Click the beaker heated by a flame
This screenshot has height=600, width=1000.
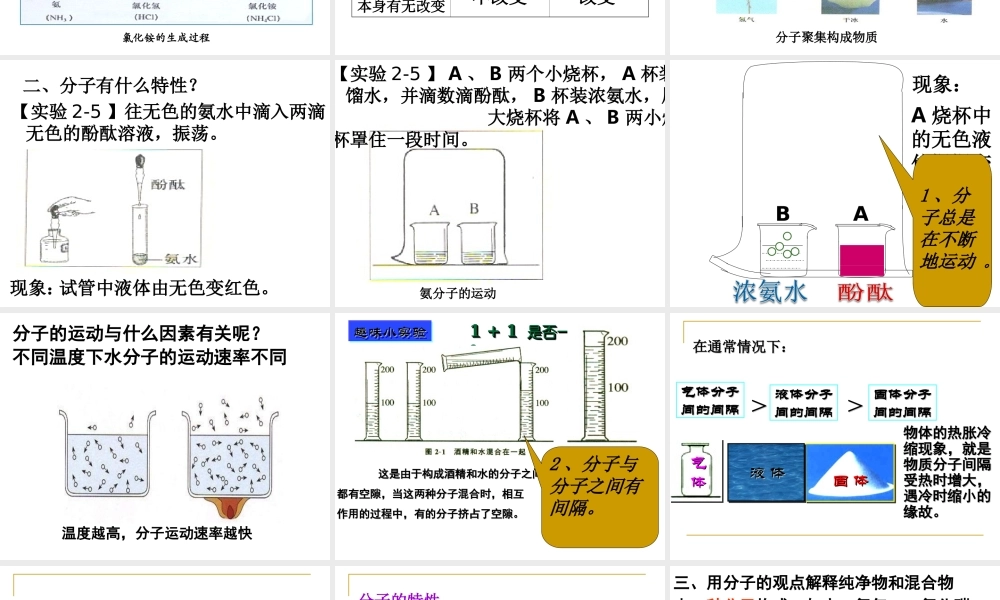[230, 458]
